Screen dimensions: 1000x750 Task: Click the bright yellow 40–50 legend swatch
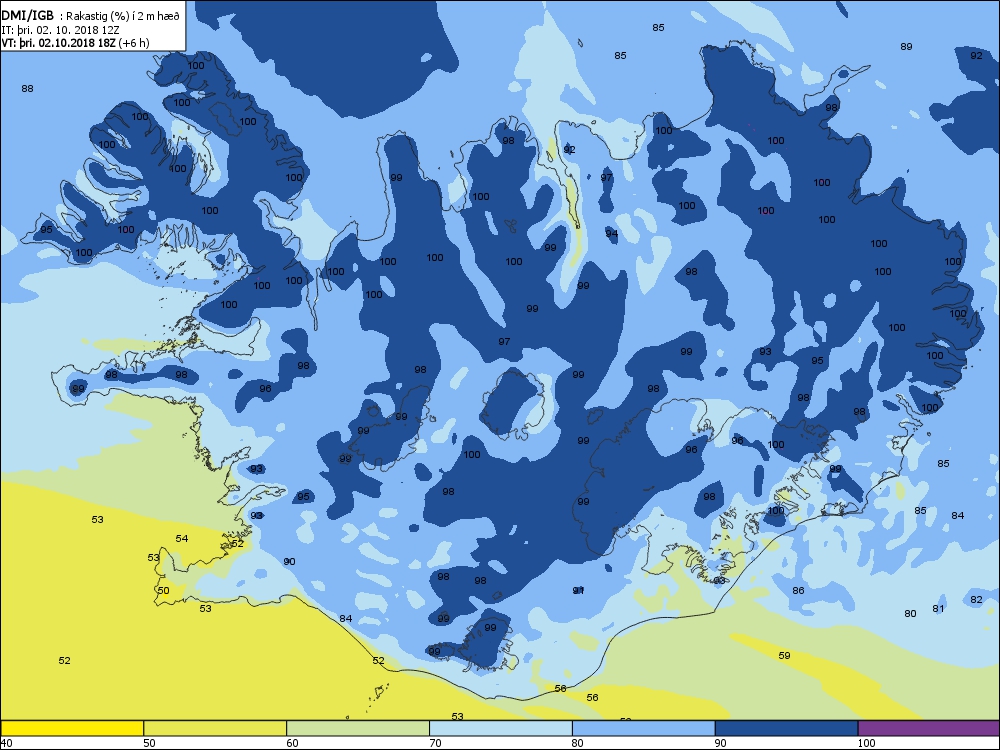coord(72,728)
